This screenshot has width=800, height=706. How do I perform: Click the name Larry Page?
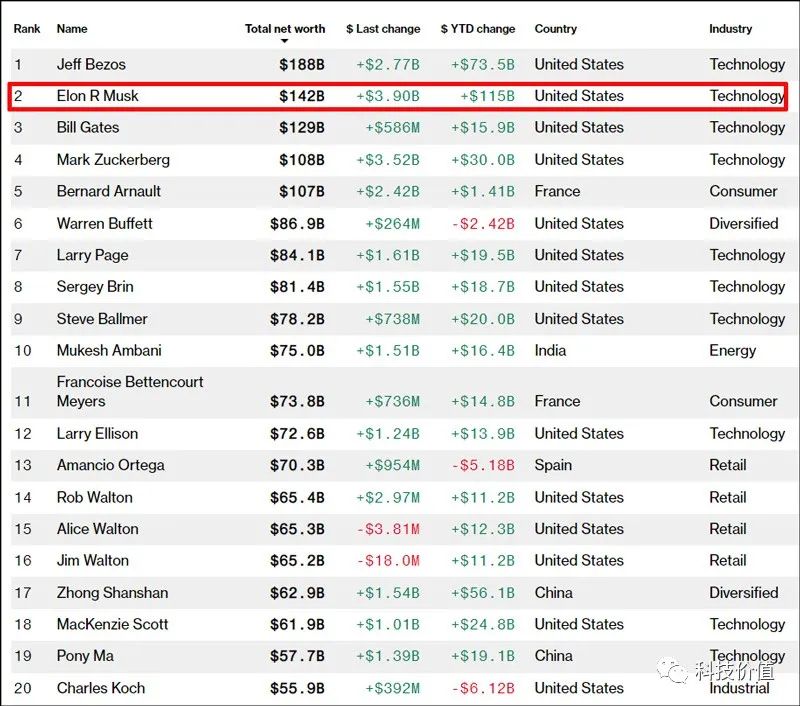pos(92,255)
